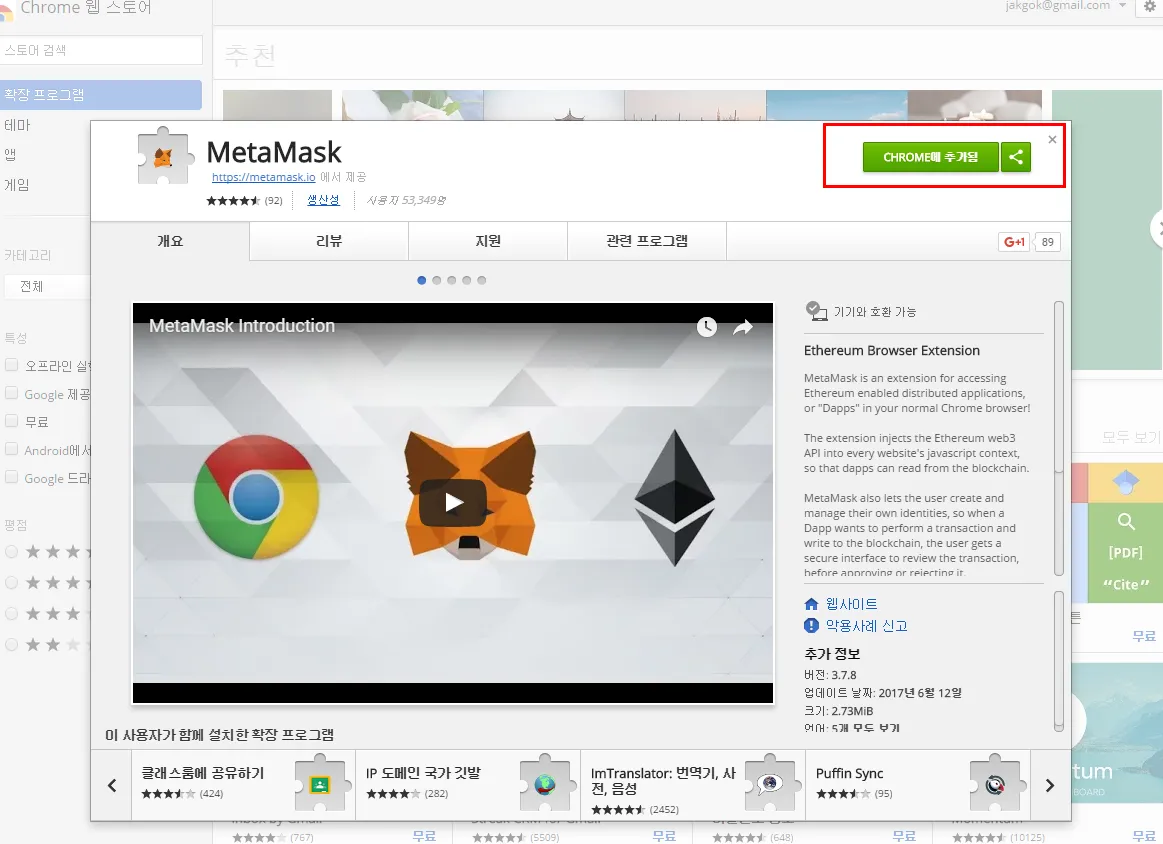The height and width of the screenshot is (844, 1163).
Task: Click the MetaMask fox extension icon
Action: tap(163, 156)
